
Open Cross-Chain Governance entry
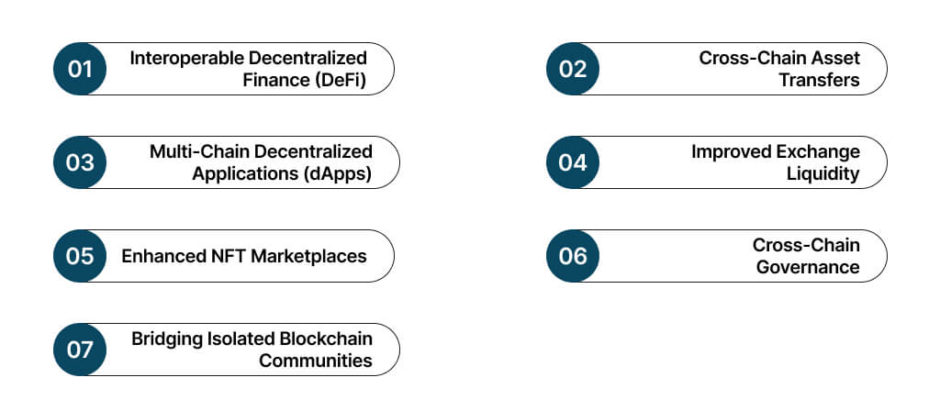[806, 256]
